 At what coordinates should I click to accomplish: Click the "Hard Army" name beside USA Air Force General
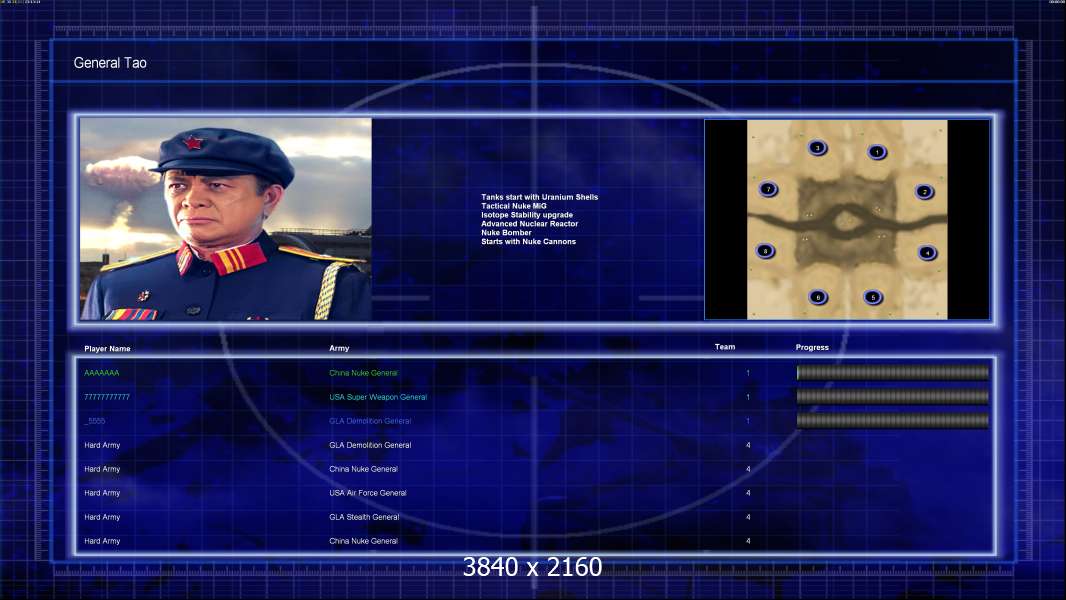[102, 493]
